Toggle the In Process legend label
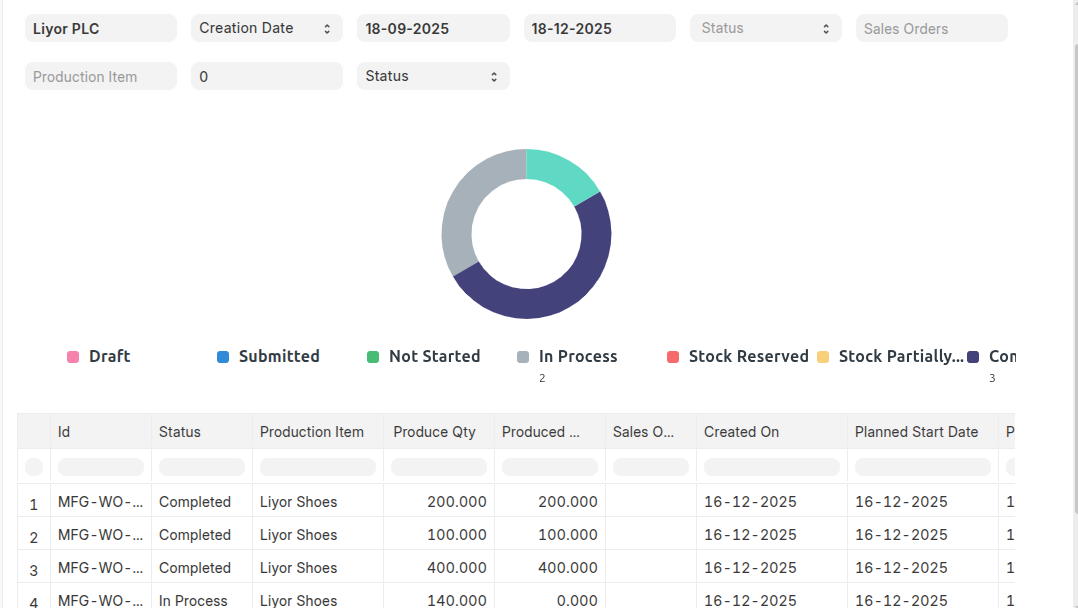The image size is (1078, 608). pyautogui.click(x=577, y=356)
